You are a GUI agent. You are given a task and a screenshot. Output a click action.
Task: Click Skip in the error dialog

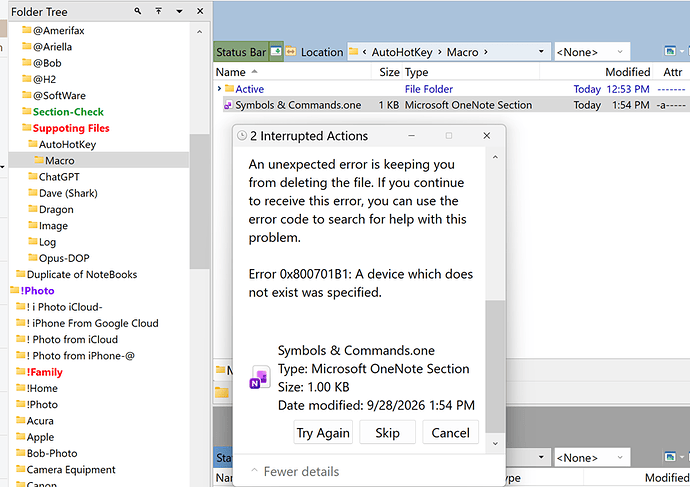pyautogui.click(x=387, y=432)
